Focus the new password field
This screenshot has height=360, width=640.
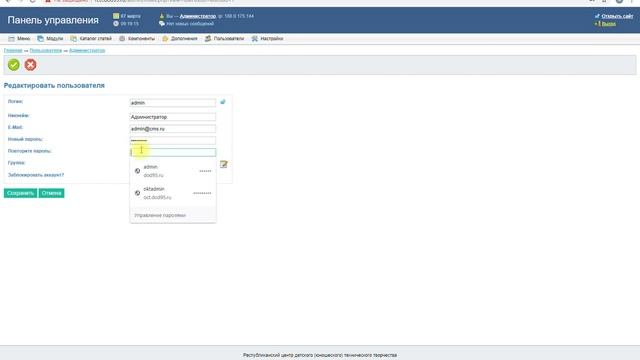point(173,140)
